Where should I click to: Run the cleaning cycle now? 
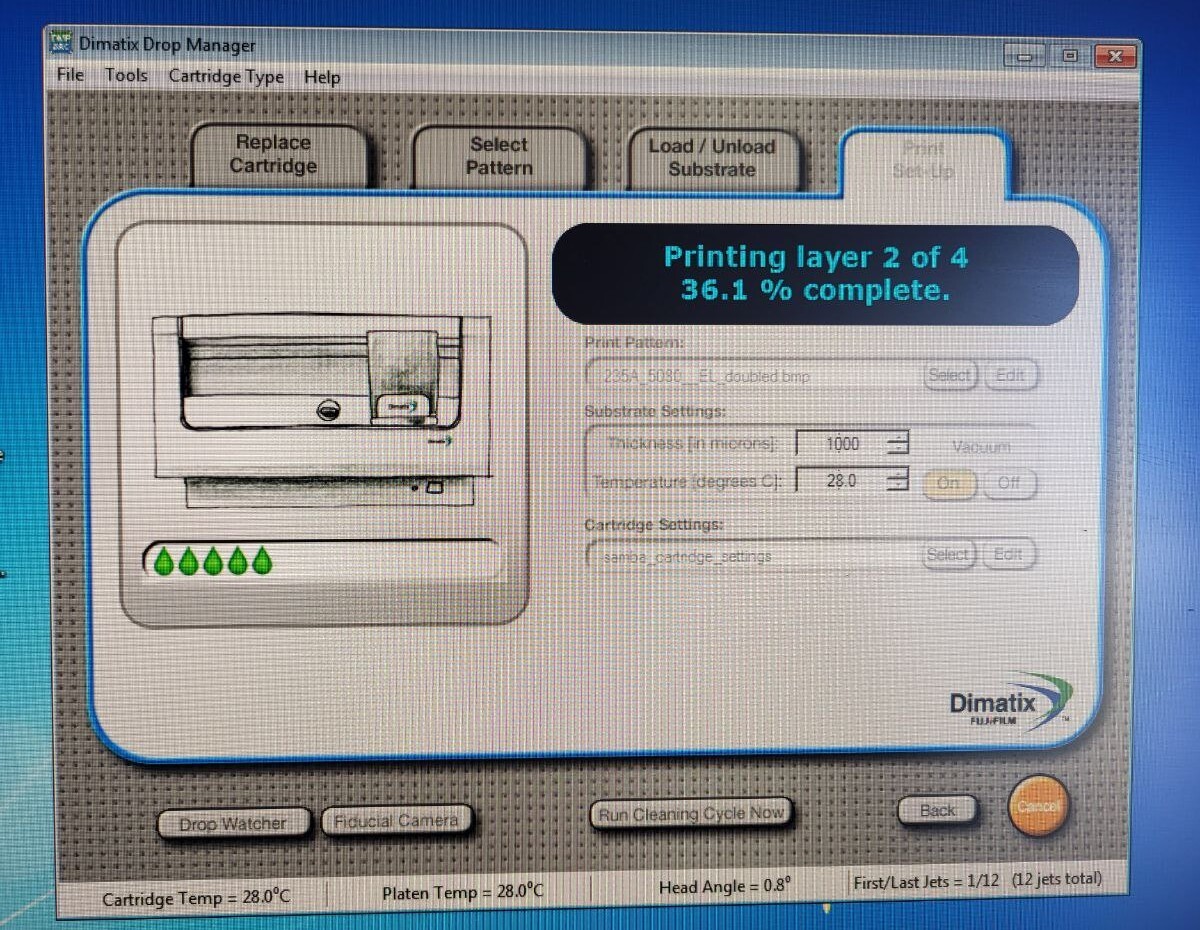(691, 814)
